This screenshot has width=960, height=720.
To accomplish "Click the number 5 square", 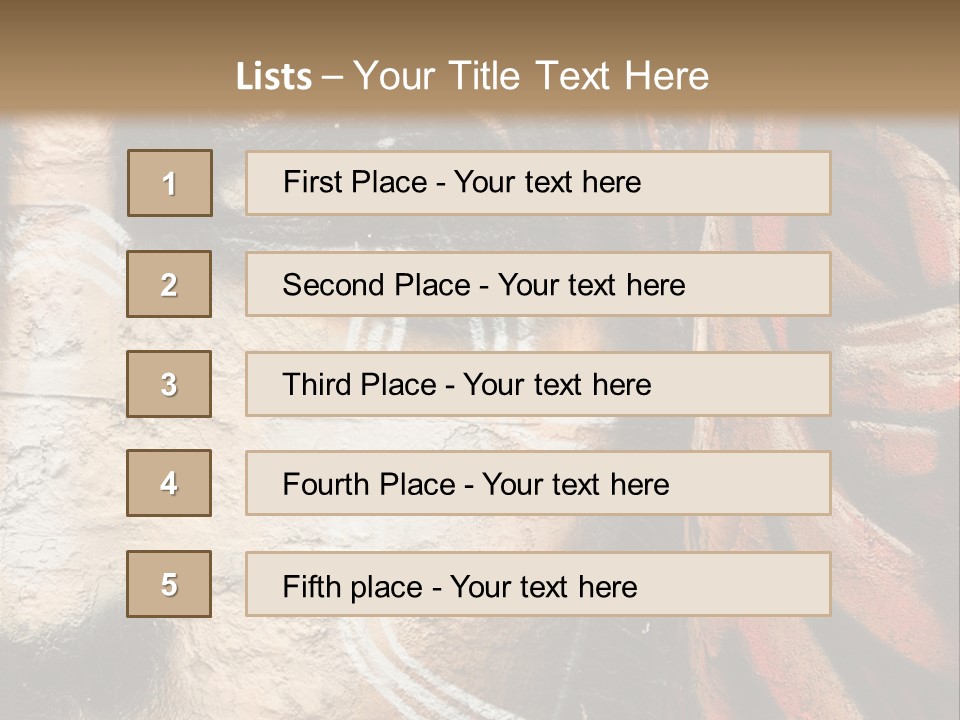I will (x=170, y=584).
